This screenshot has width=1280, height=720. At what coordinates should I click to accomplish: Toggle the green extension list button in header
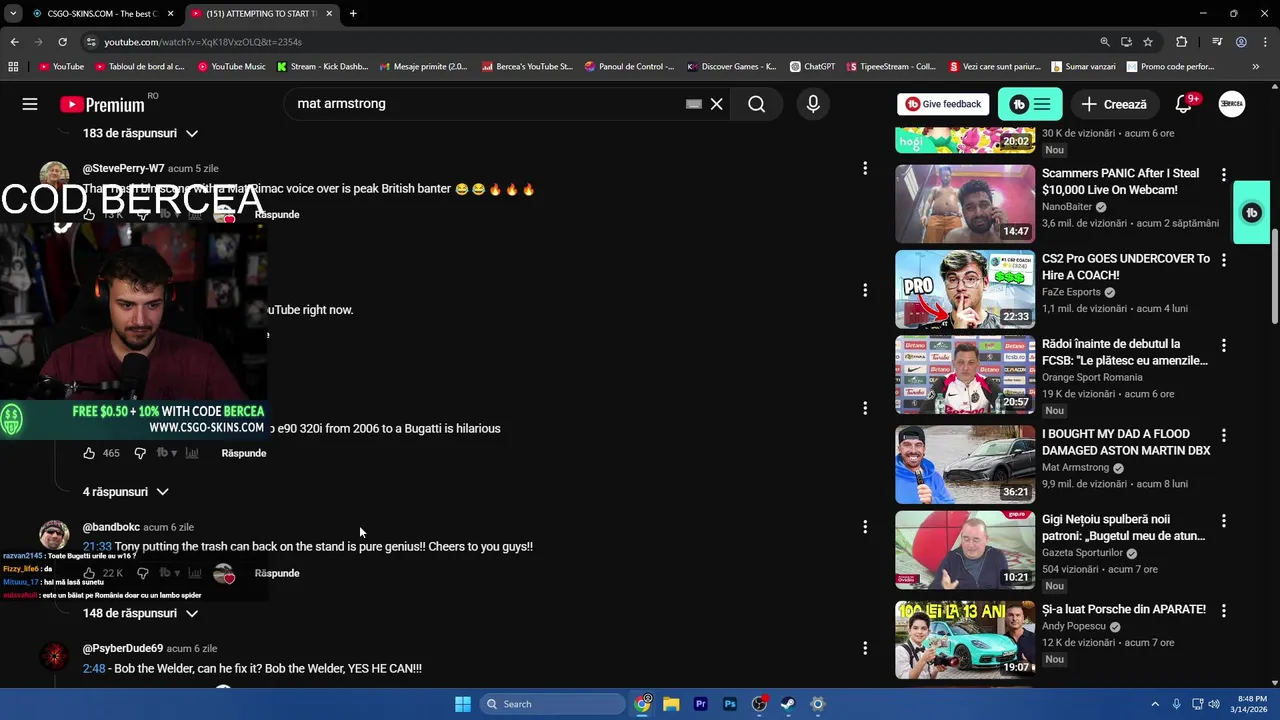pos(1030,104)
